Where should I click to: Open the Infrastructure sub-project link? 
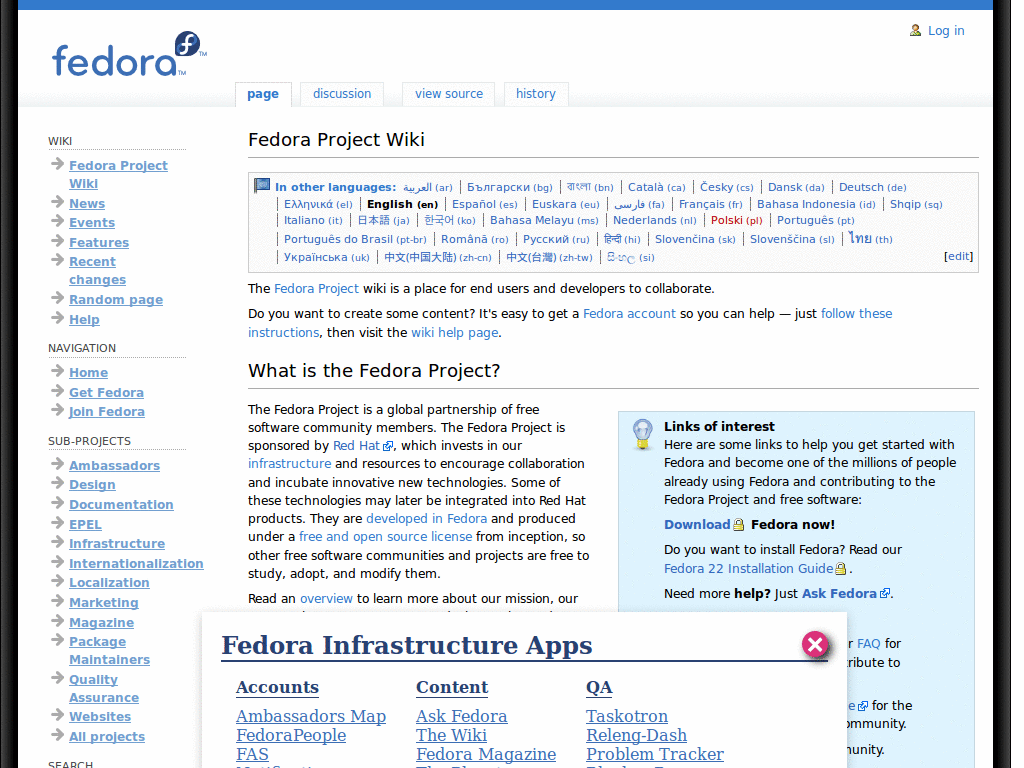click(x=117, y=543)
